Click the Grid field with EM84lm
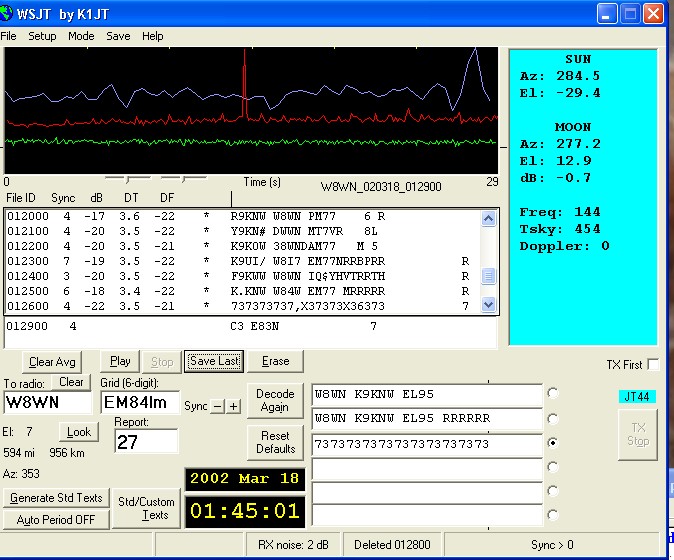The width and height of the screenshot is (674, 560). click(140, 402)
